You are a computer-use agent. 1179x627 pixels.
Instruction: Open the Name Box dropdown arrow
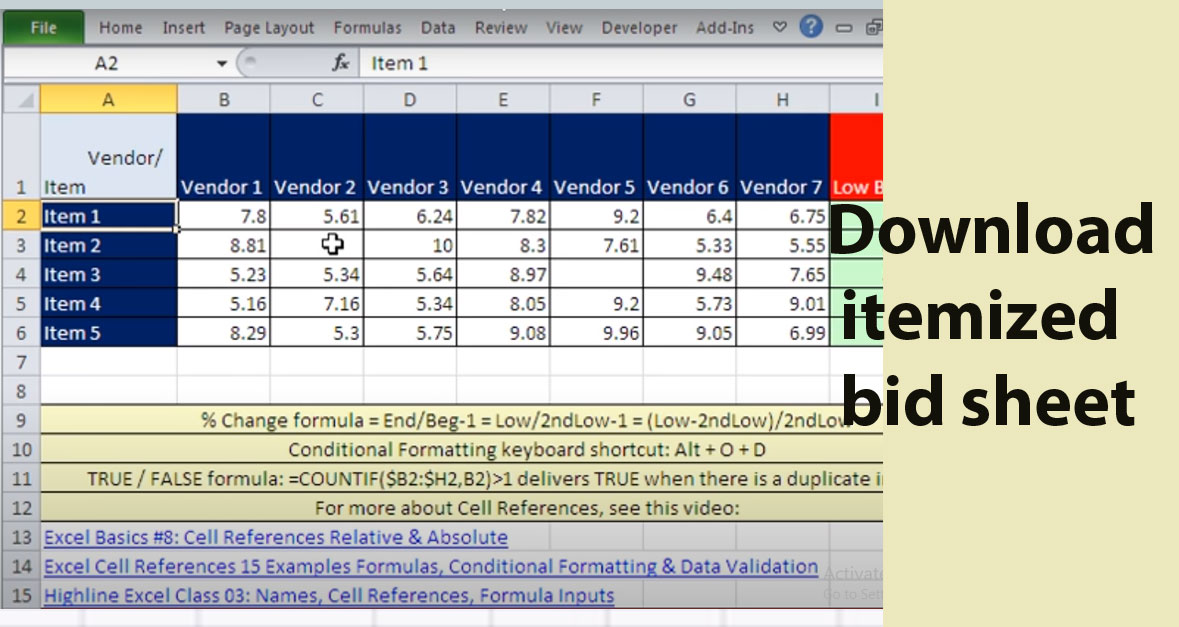click(x=222, y=61)
